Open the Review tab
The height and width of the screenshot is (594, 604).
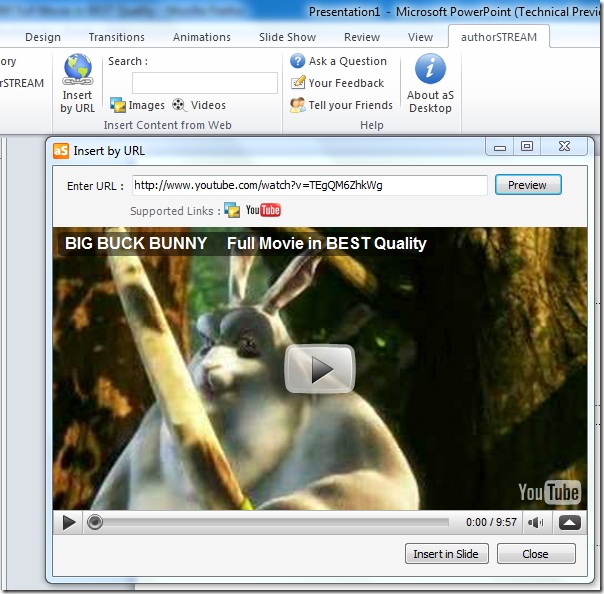pyautogui.click(x=362, y=37)
